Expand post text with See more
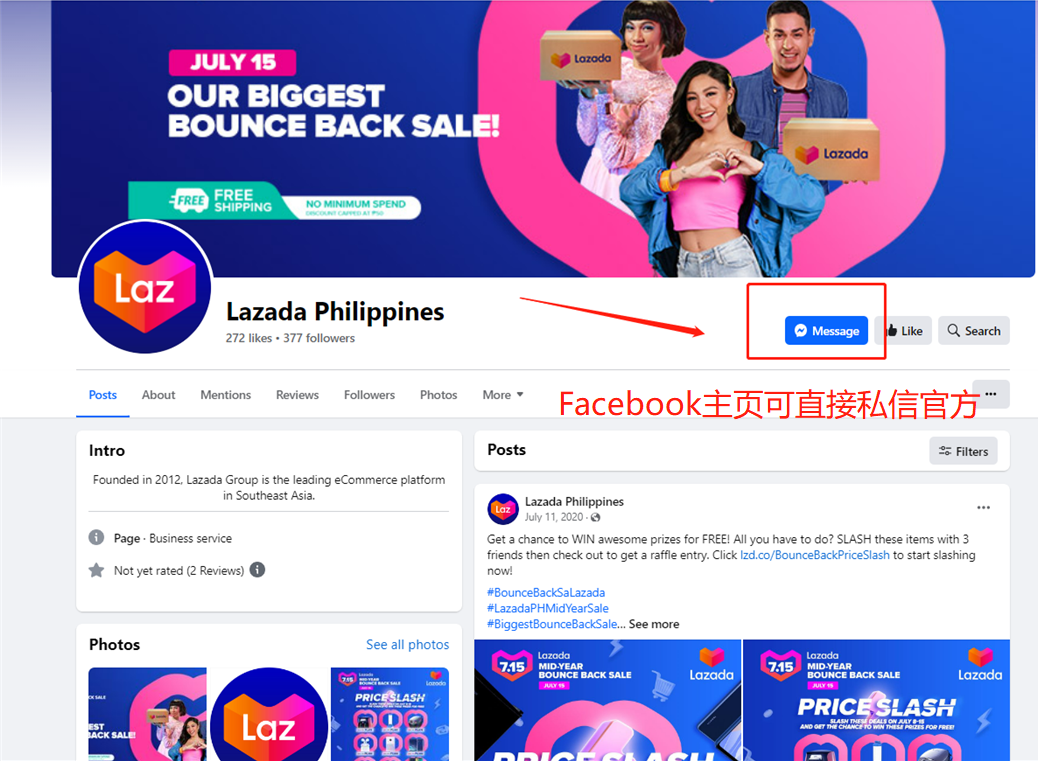The width and height of the screenshot is (1038, 763). [x=653, y=624]
